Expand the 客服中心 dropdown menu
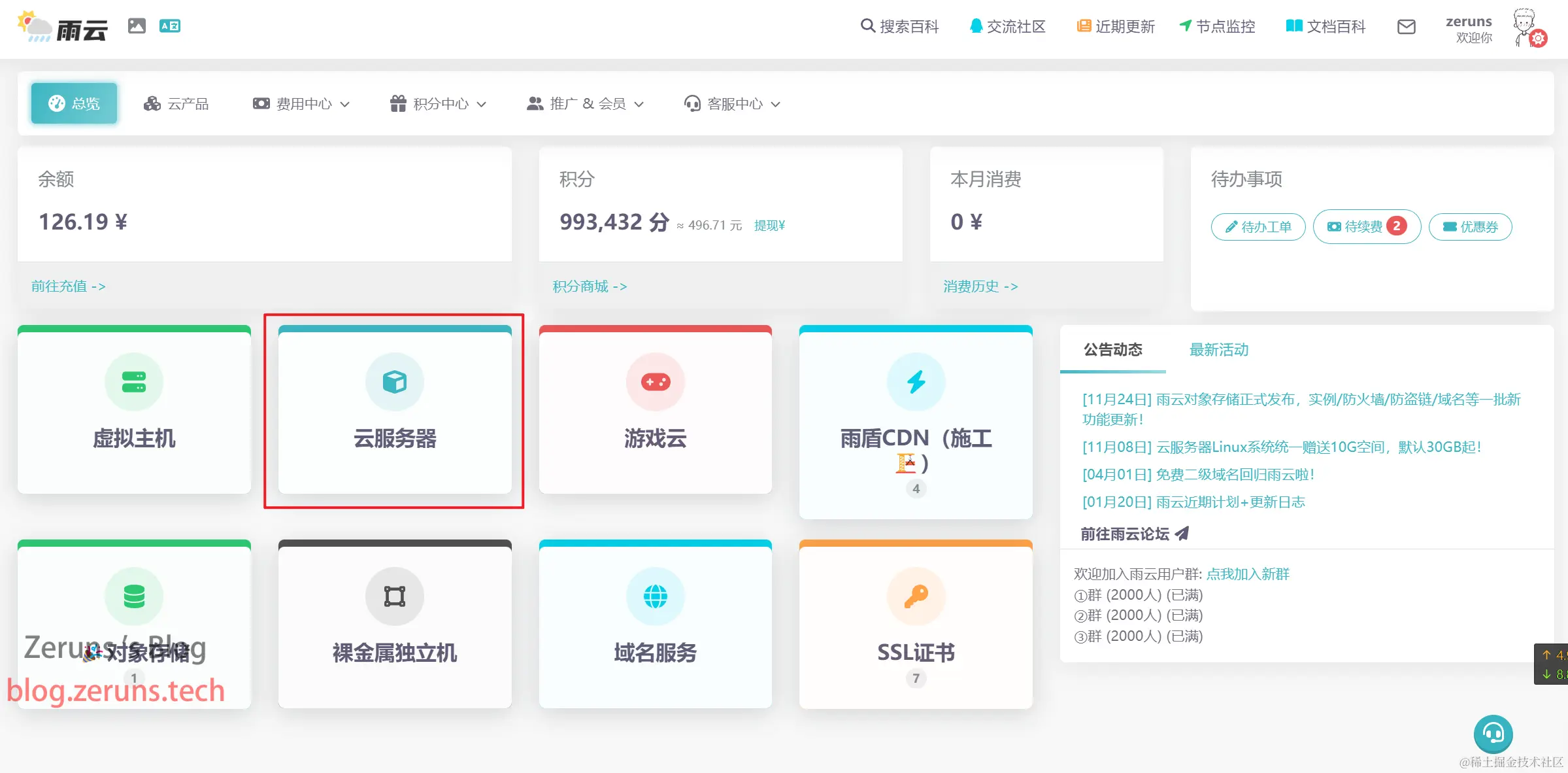Screen dimensions: 1568x773 (732, 104)
